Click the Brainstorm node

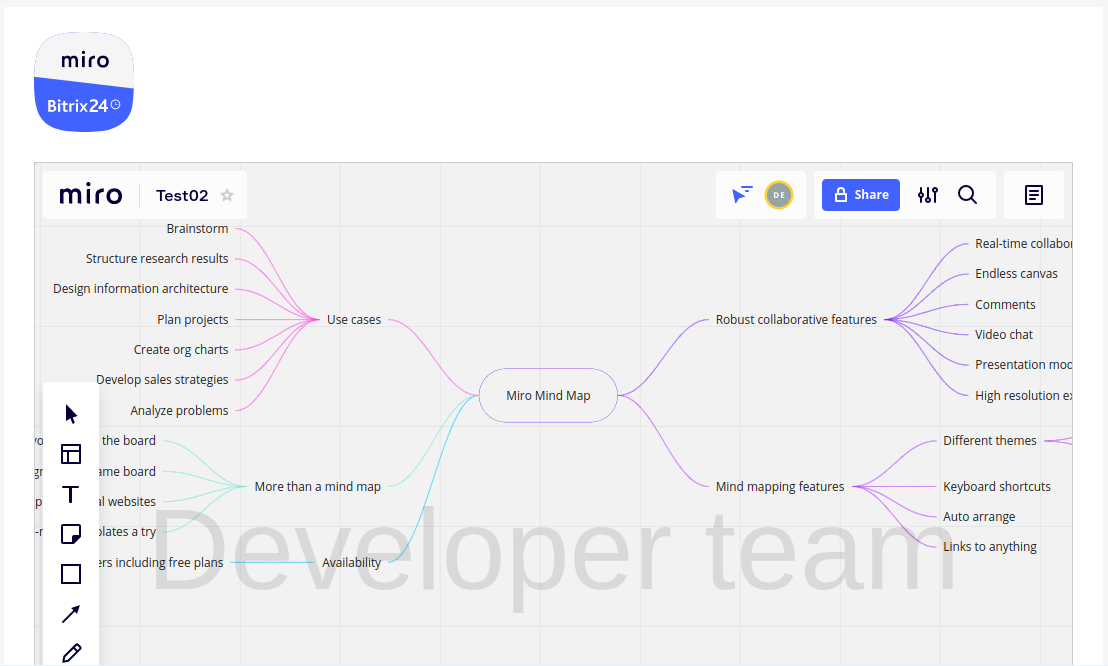(x=197, y=228)
